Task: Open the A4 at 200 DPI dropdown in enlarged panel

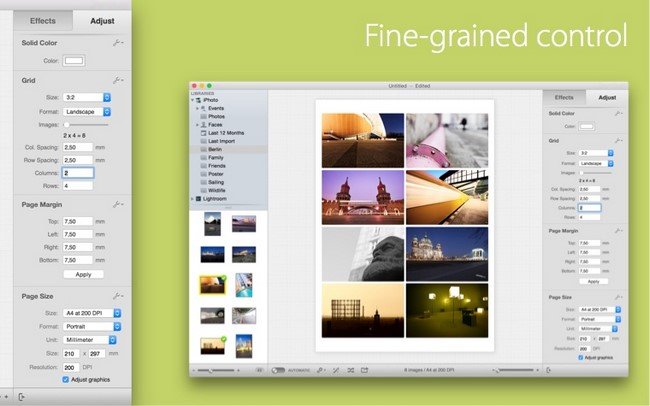Action: pos(92,313)
